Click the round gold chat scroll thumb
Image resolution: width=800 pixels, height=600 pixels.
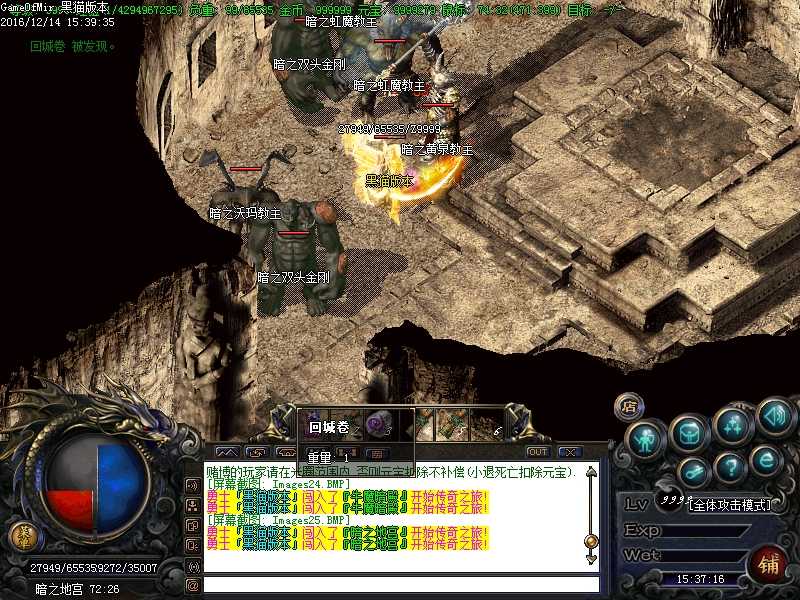[591, 541]
